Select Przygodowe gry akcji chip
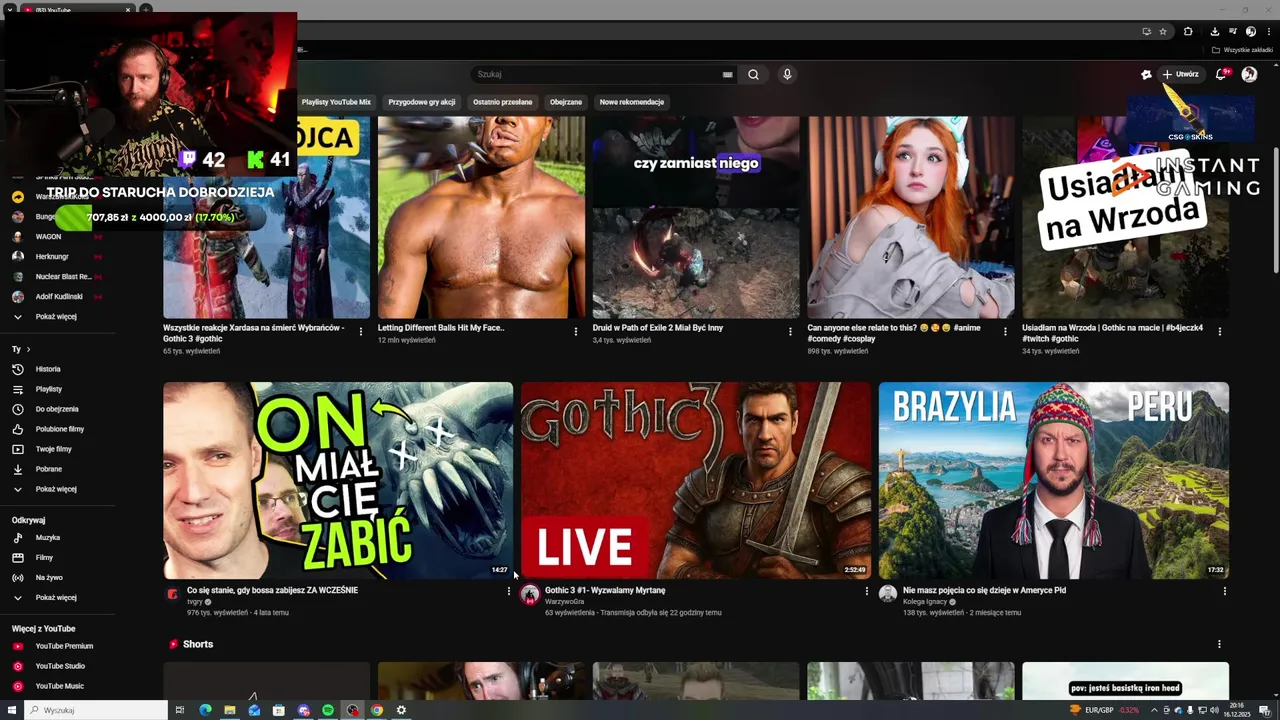 pyautogui.click(x=422, y=102)
